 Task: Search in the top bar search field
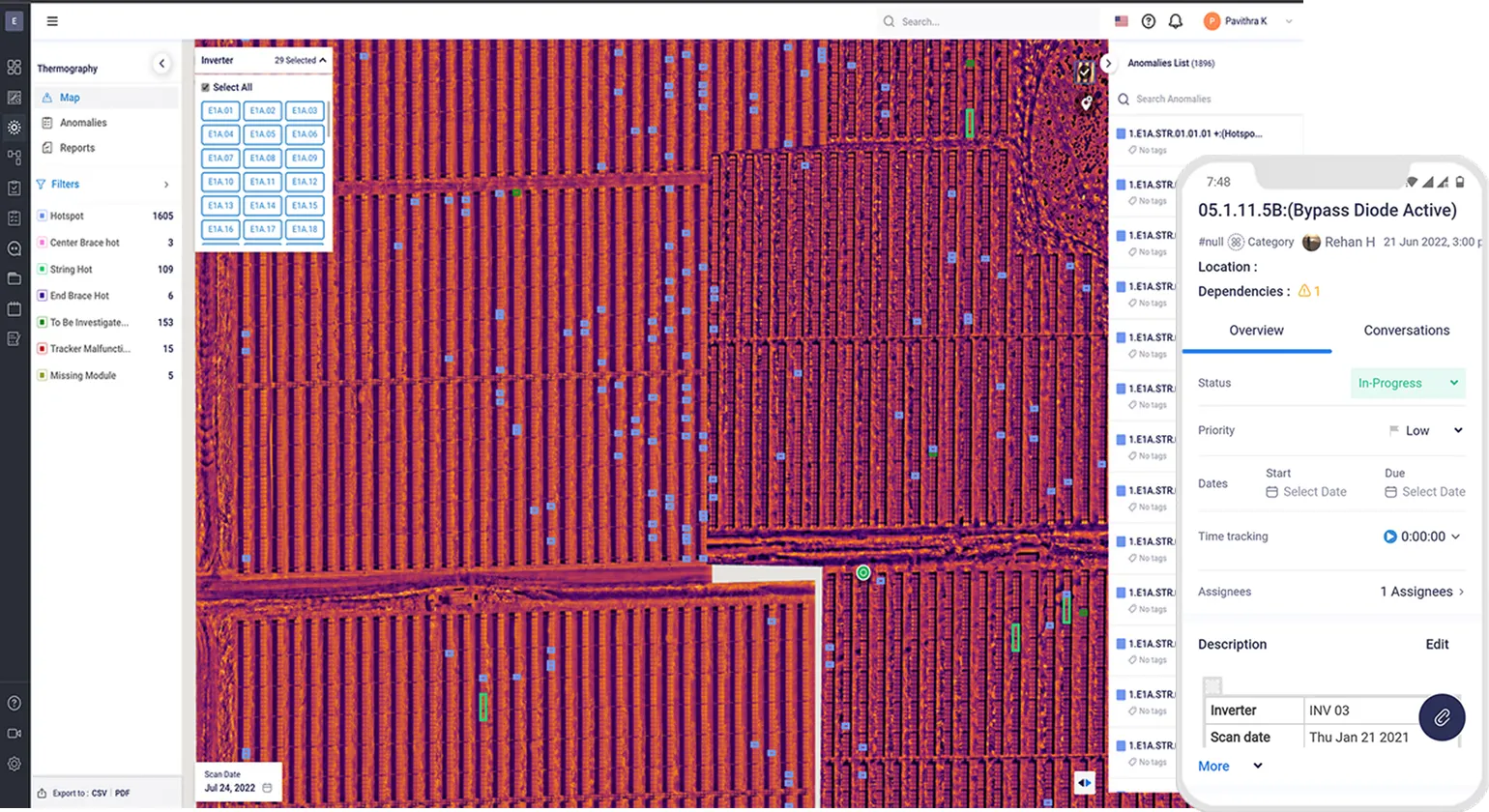pyautogui.click(x=988, y=21)
